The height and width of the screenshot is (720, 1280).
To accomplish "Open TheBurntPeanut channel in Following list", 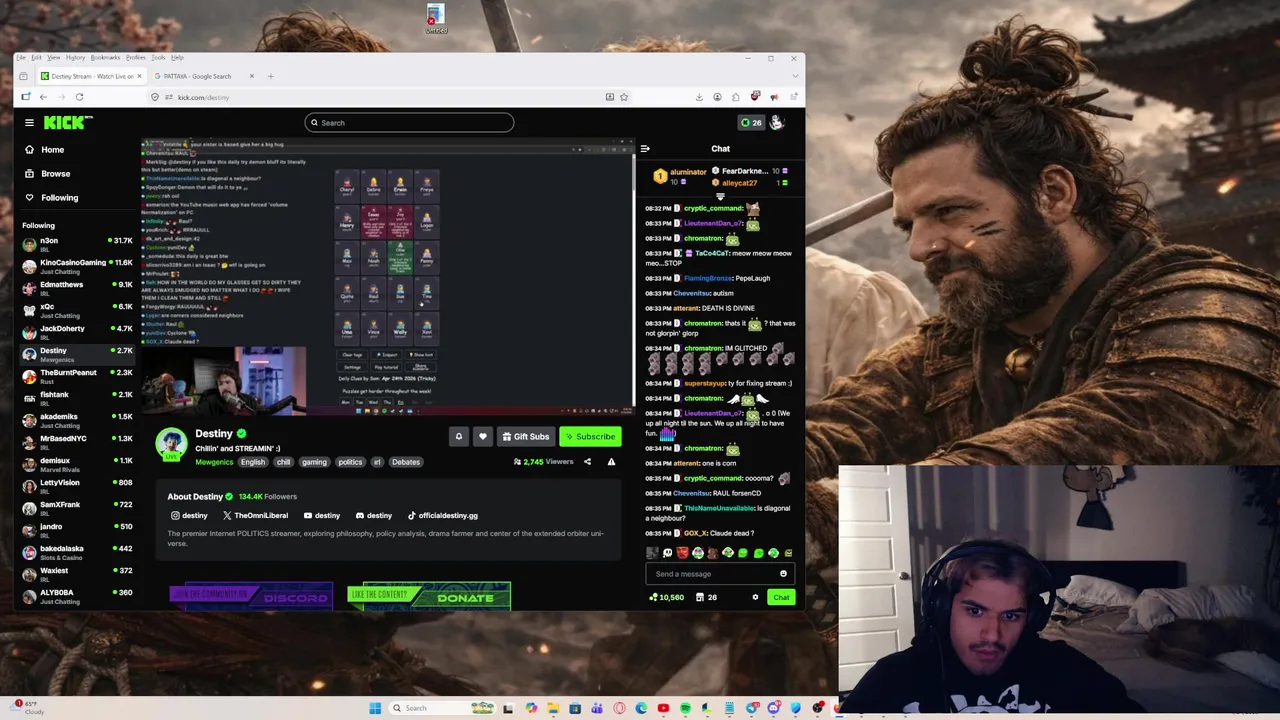I will [x=77, y=376].
